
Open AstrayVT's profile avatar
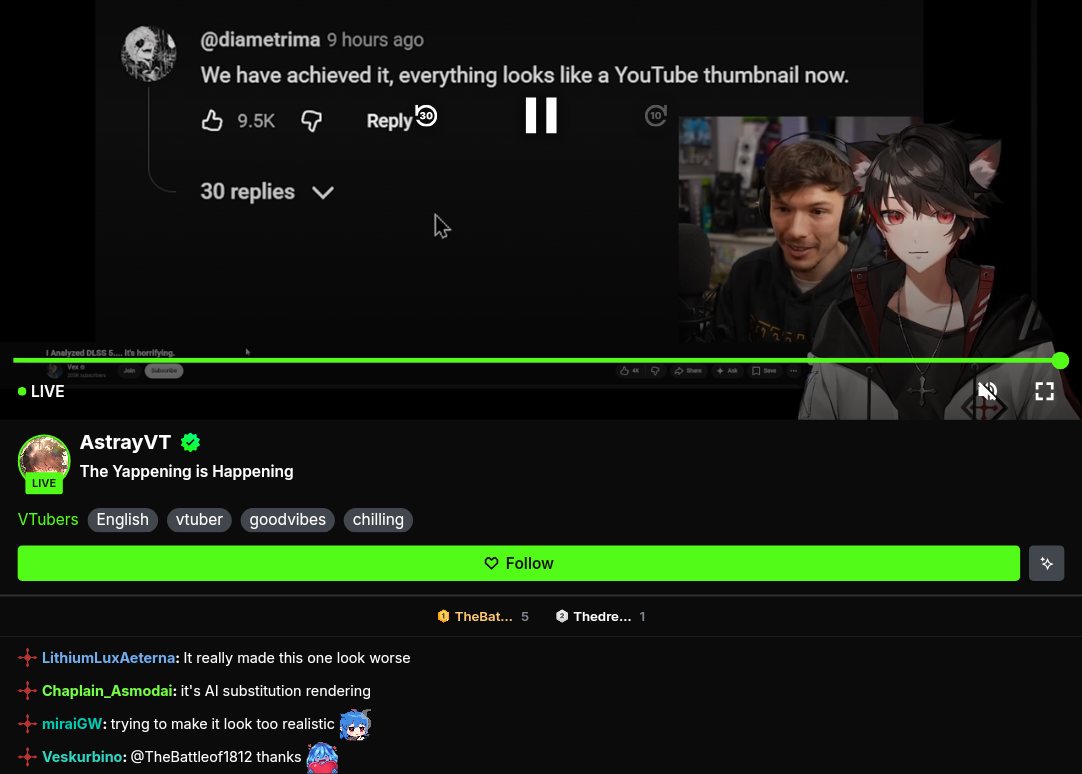(x=44, y=461)
